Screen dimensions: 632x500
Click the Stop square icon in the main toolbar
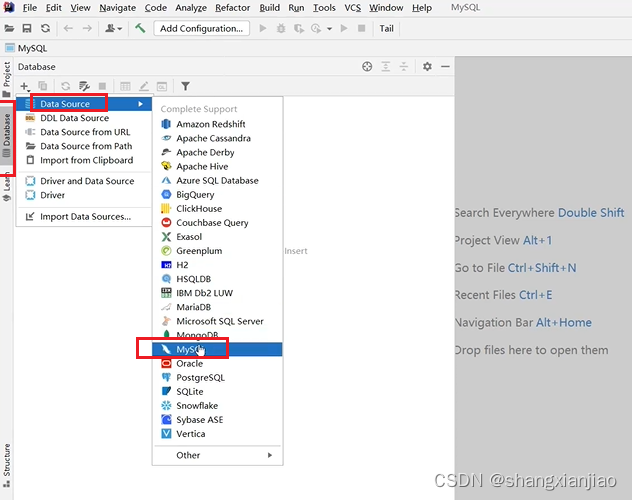pyautogui.click(x=362, y=28)
